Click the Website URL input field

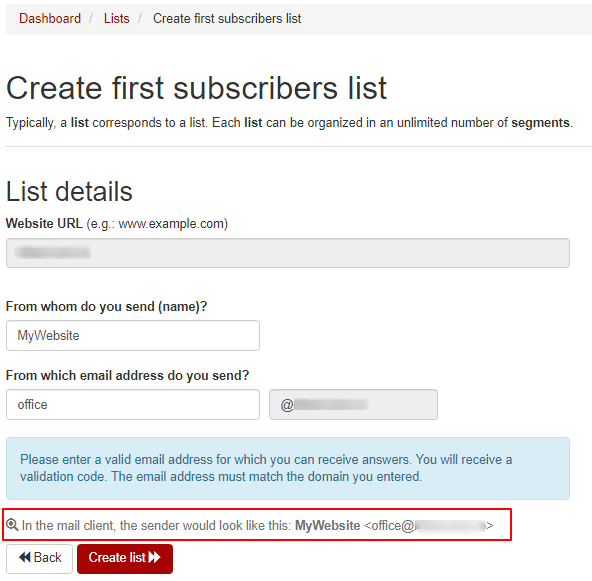288,253
